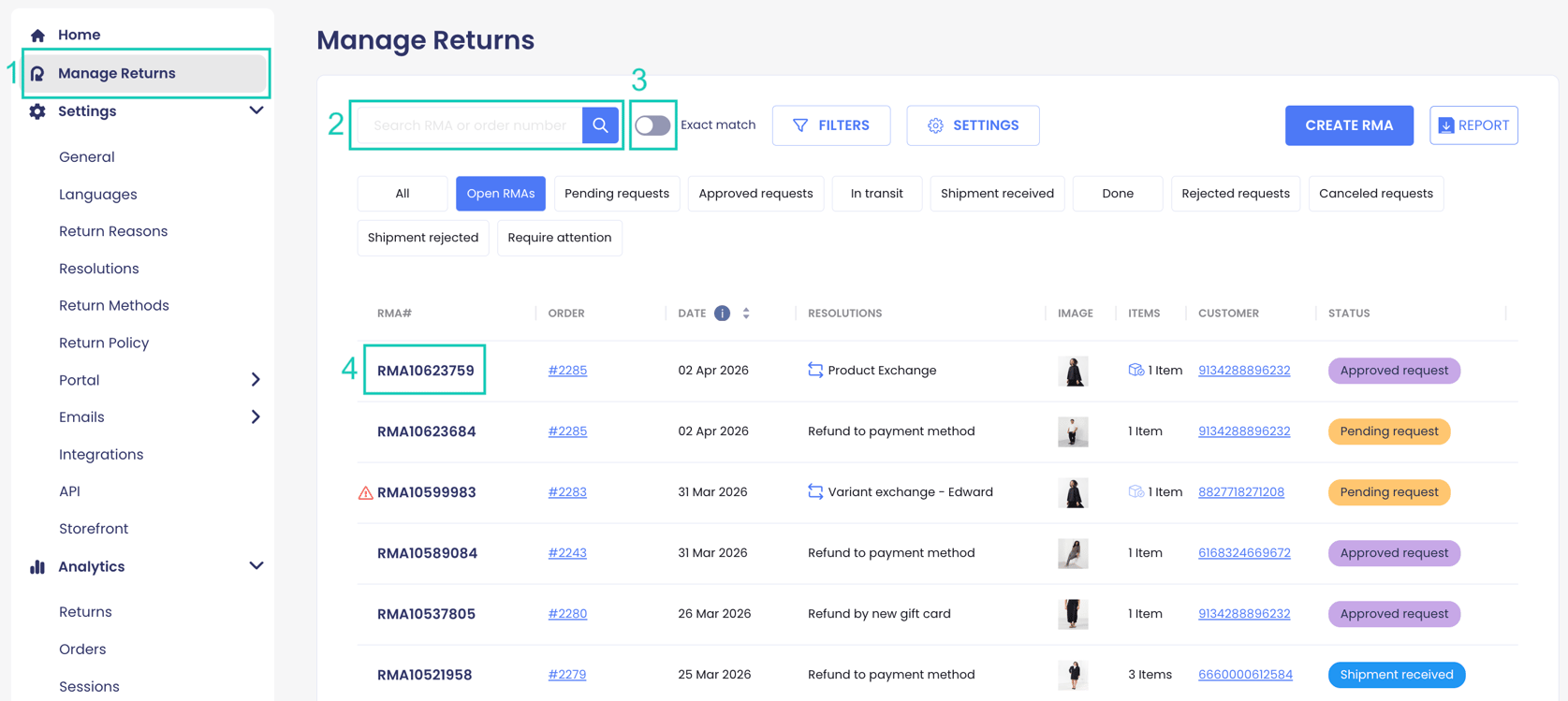Select the Require attention tab
Viewport: 1568px width, 701px height.
[x=560, y=238]
